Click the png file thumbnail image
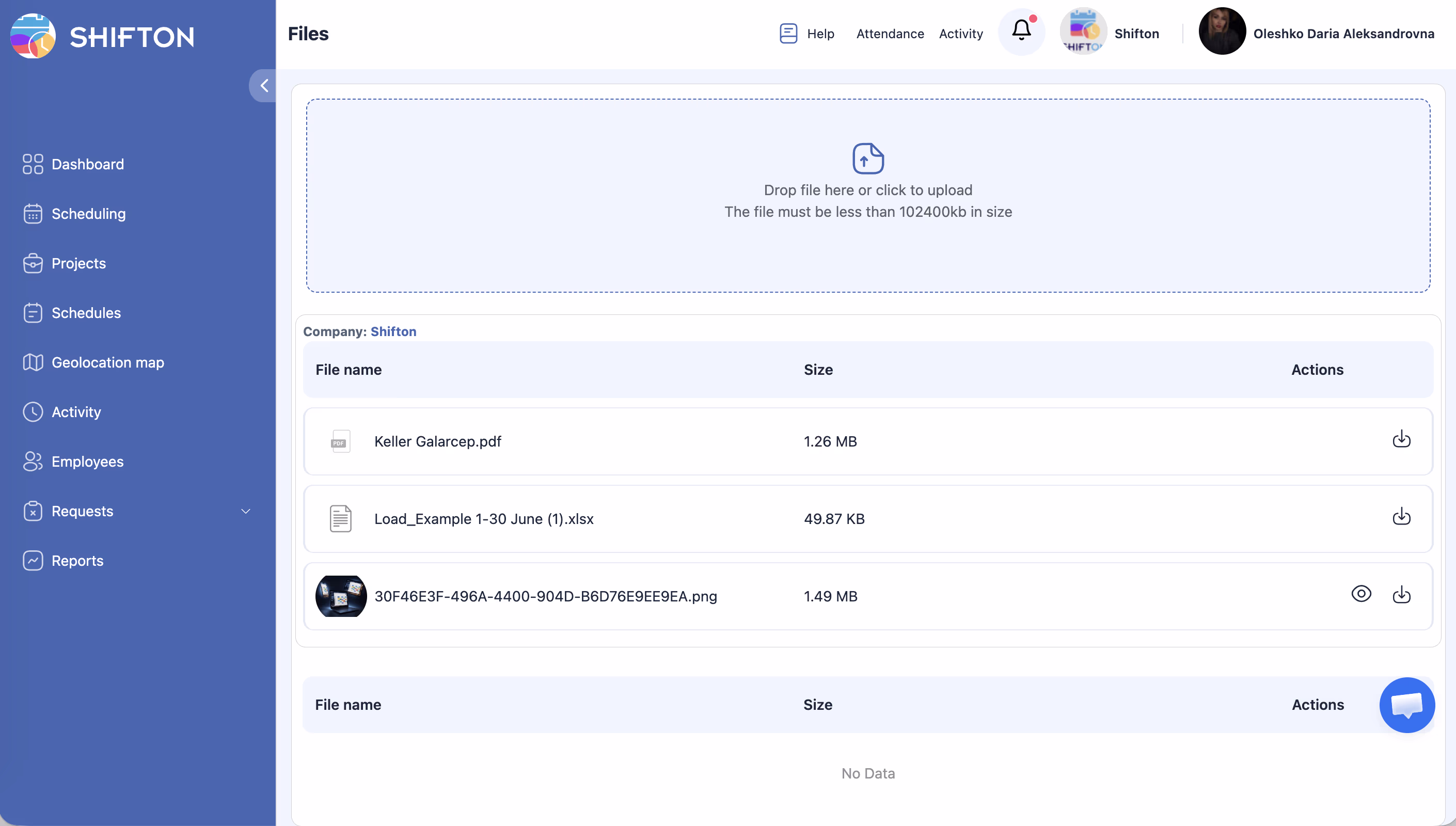Image resolution: width=1456 pixels, height=826 pixels. coord(341,596)
